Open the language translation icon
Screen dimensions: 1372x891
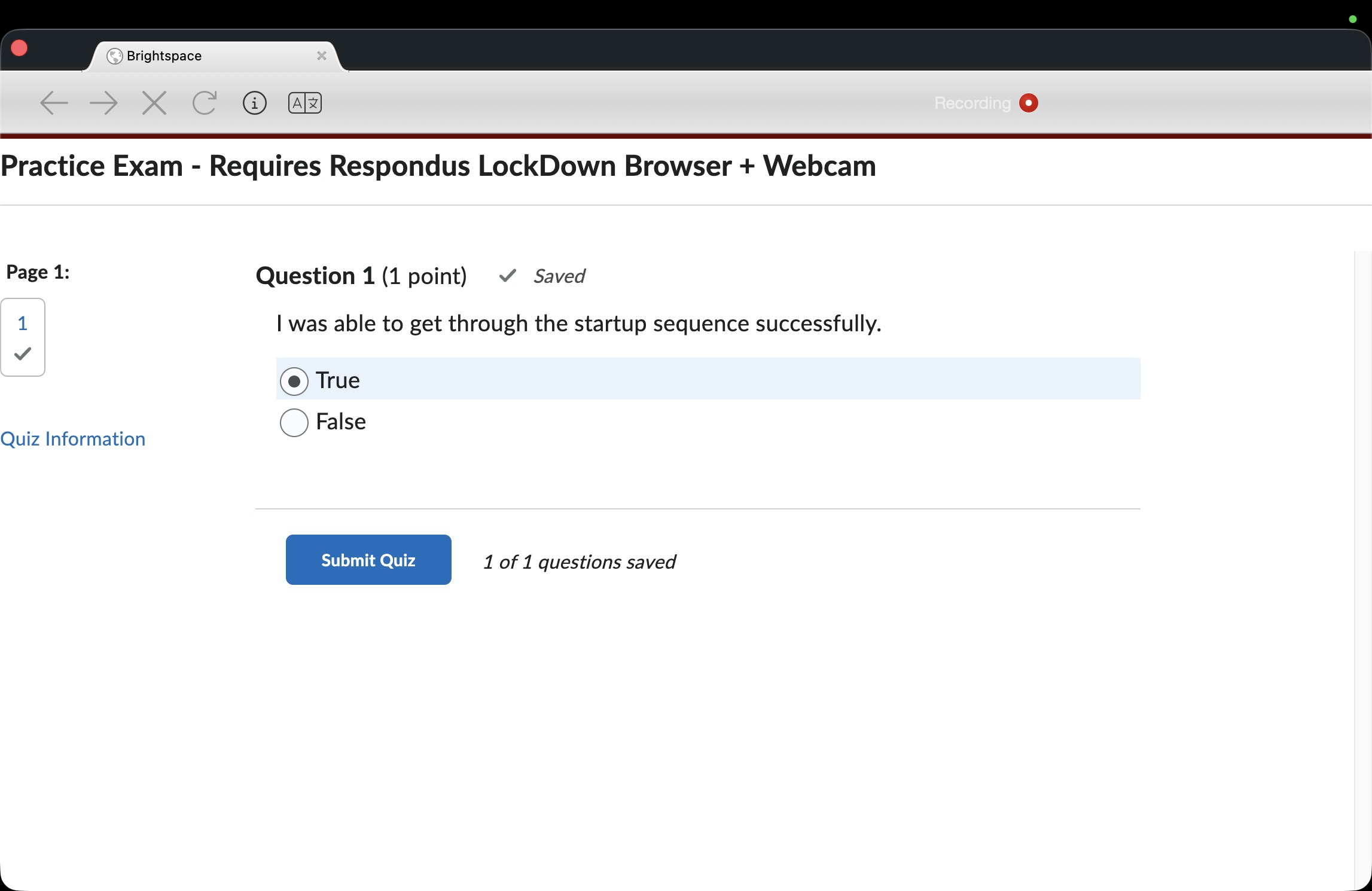pos(305,103)
